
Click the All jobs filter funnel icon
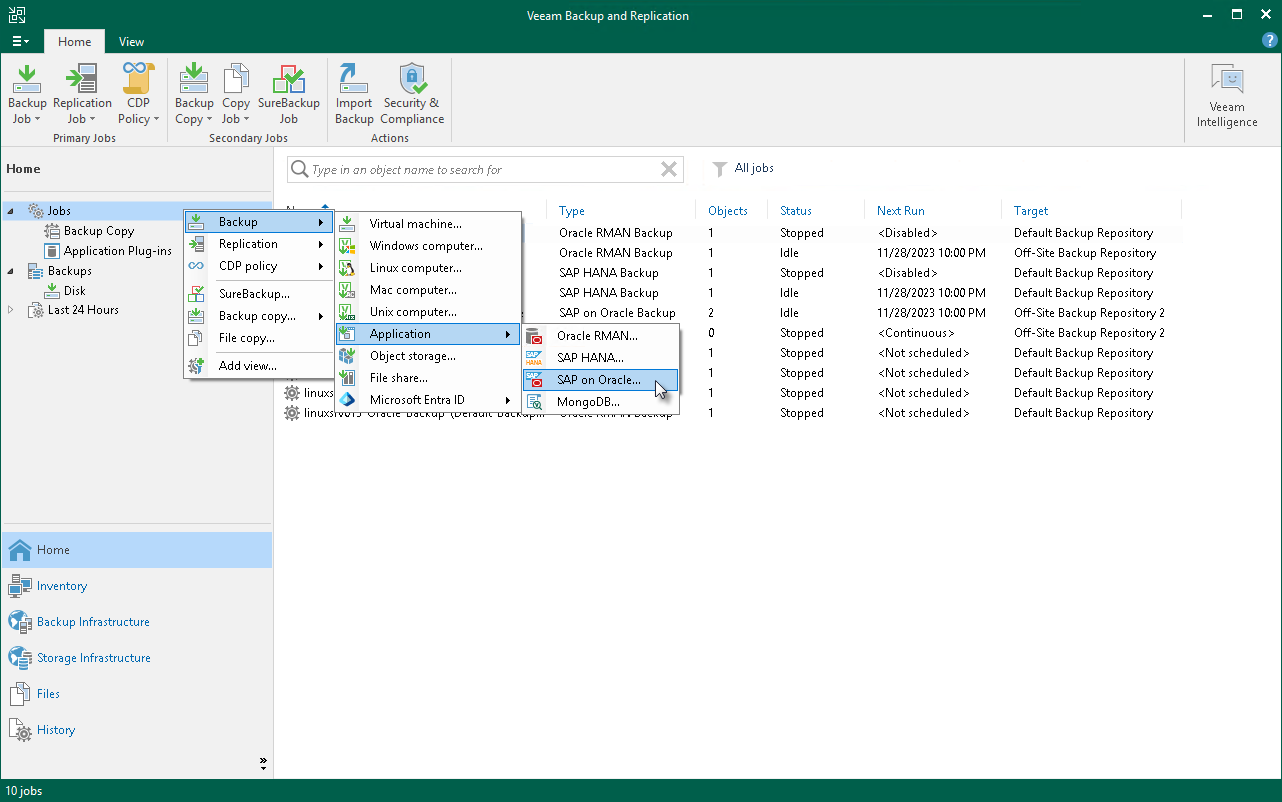pos(719,169)
